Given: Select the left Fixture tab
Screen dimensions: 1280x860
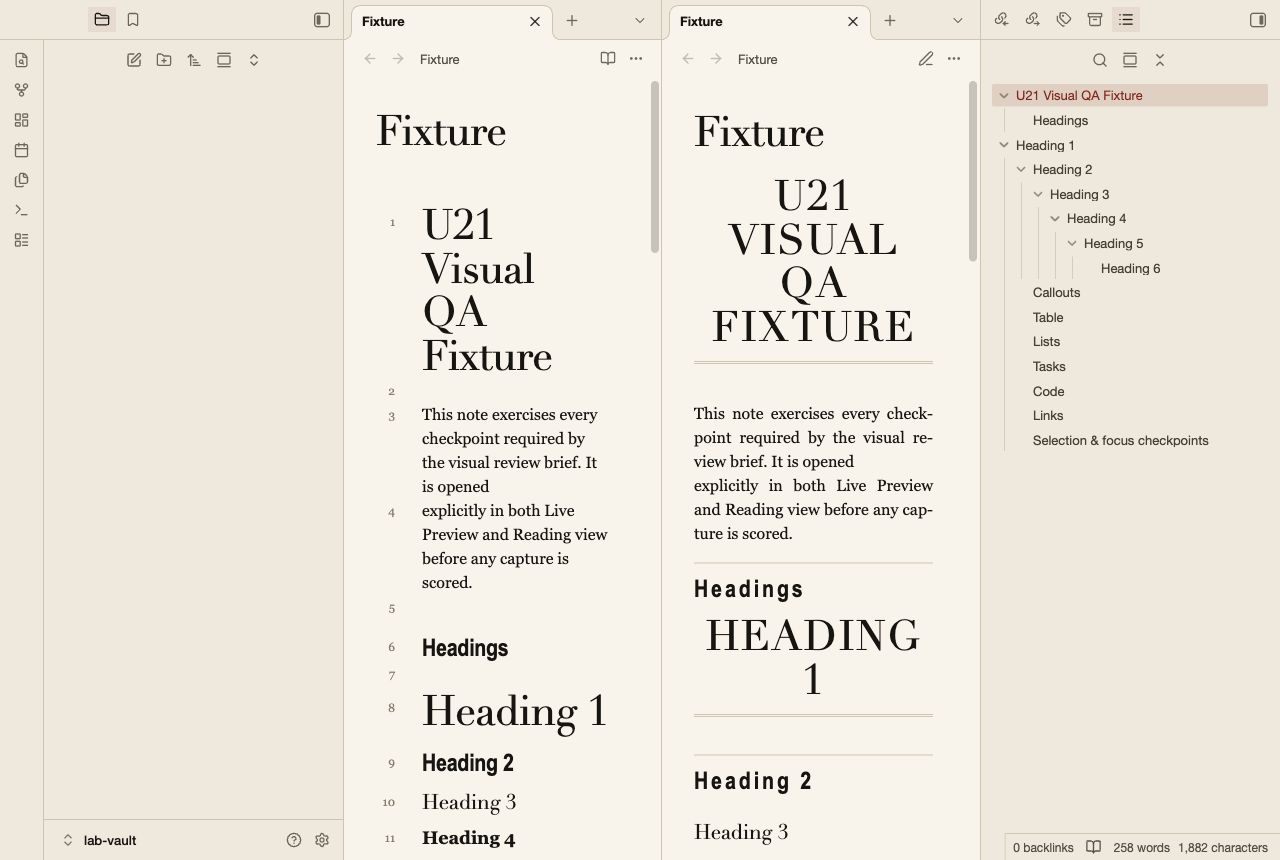Looking at the screenshot, I should [452, 21].
